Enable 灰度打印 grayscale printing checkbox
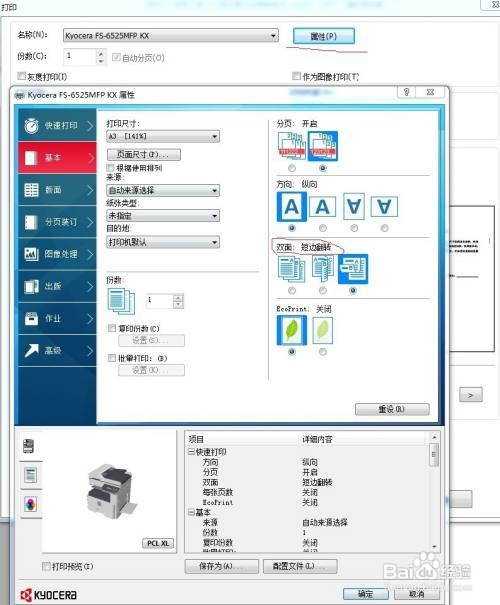The height and width of the screenshot is (605, 500). click(x=22, y=76)
